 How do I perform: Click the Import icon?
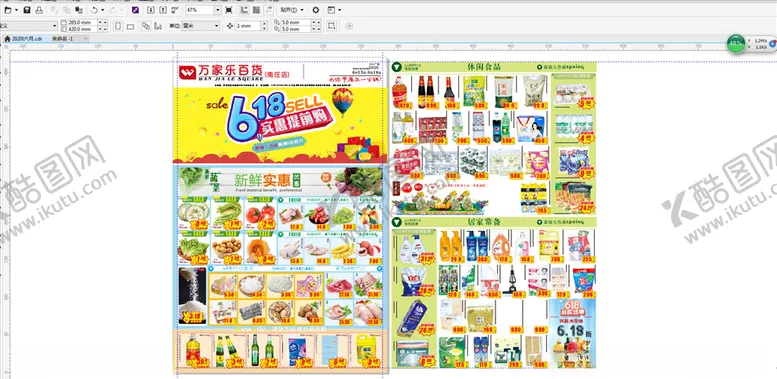[151, 10]
